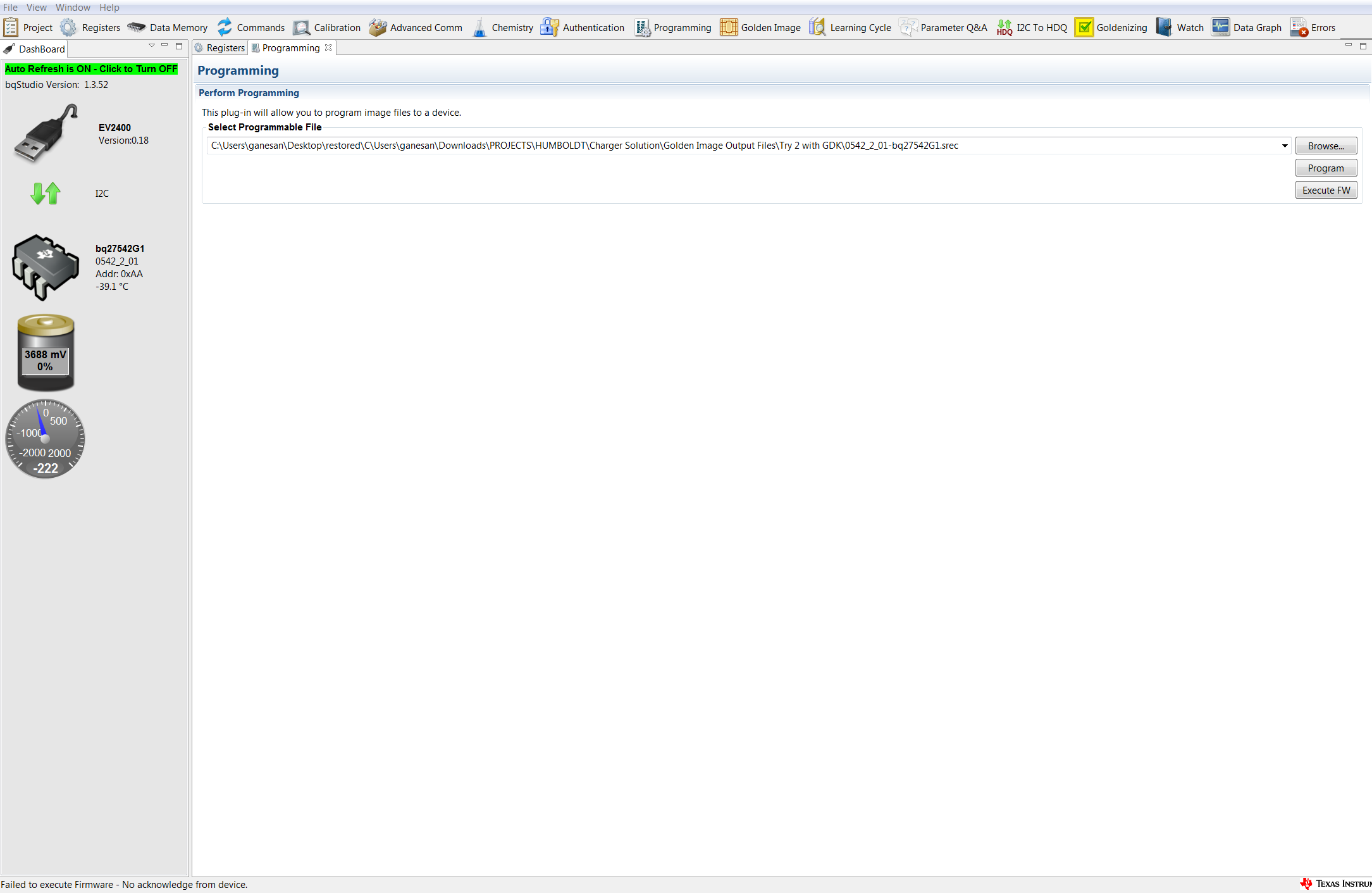Open the Errors icon
Screen dimensions: 1372x893
coord(1299,27)
